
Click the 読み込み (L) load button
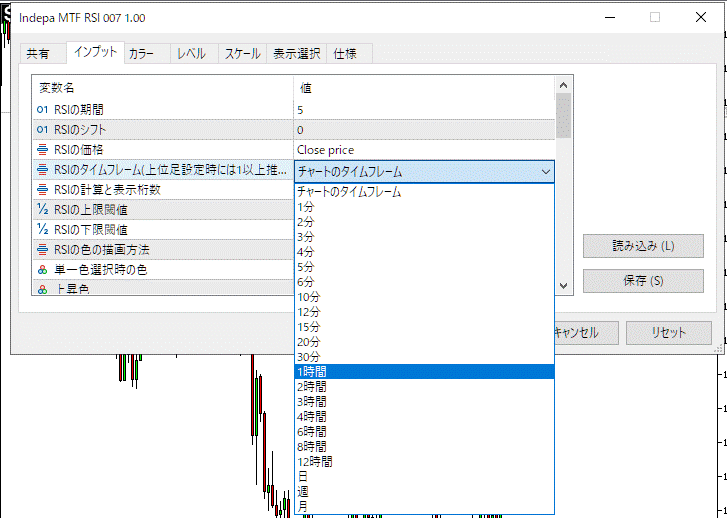click(643, 246)
